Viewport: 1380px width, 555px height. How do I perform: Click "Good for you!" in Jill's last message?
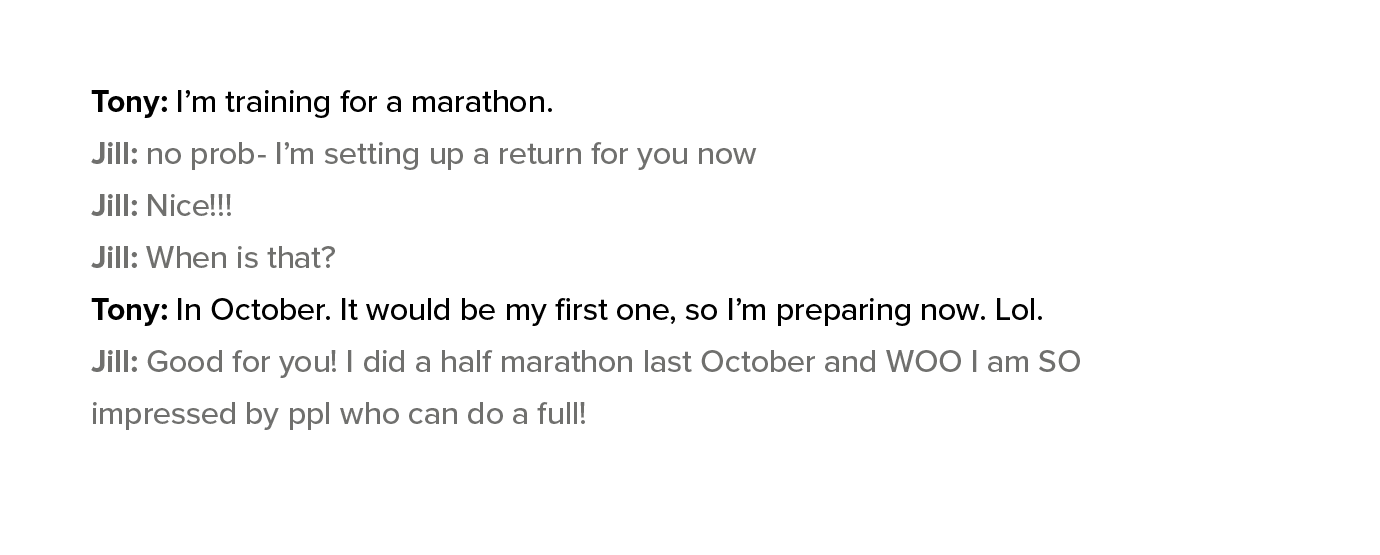pyautogui.click(x=242, y=363)
